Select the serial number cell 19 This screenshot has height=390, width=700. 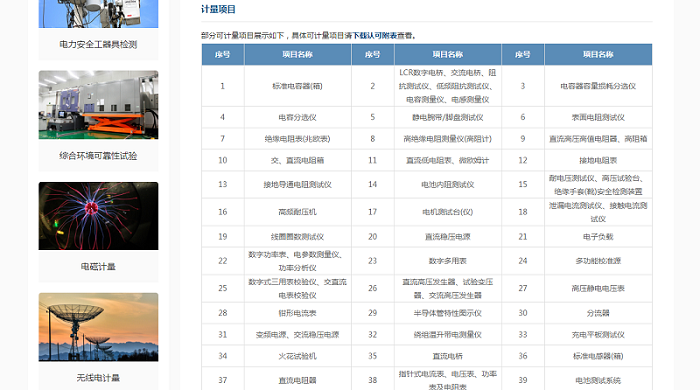click(223, 236)
